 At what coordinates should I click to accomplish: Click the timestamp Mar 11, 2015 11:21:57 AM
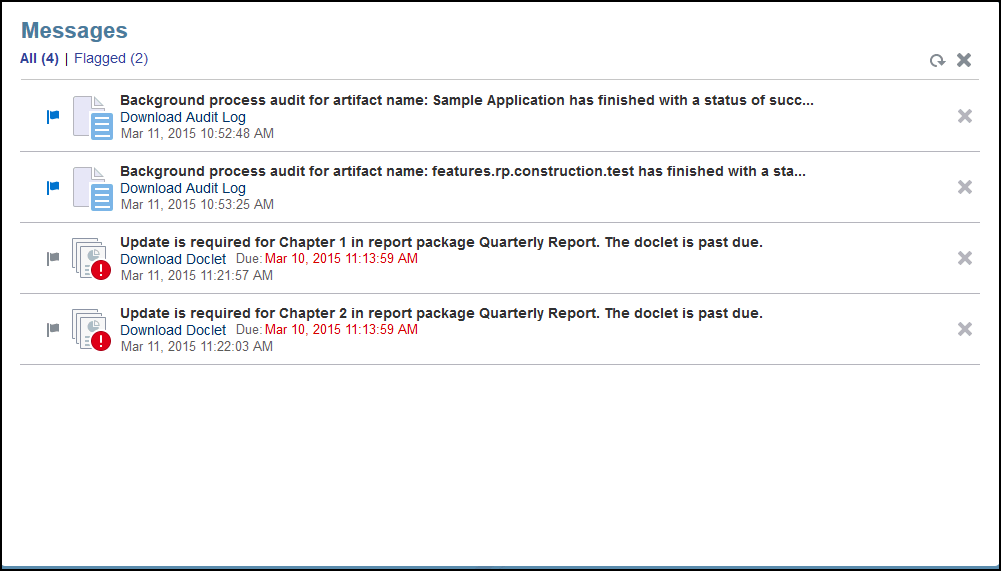[x=197, y=275]
